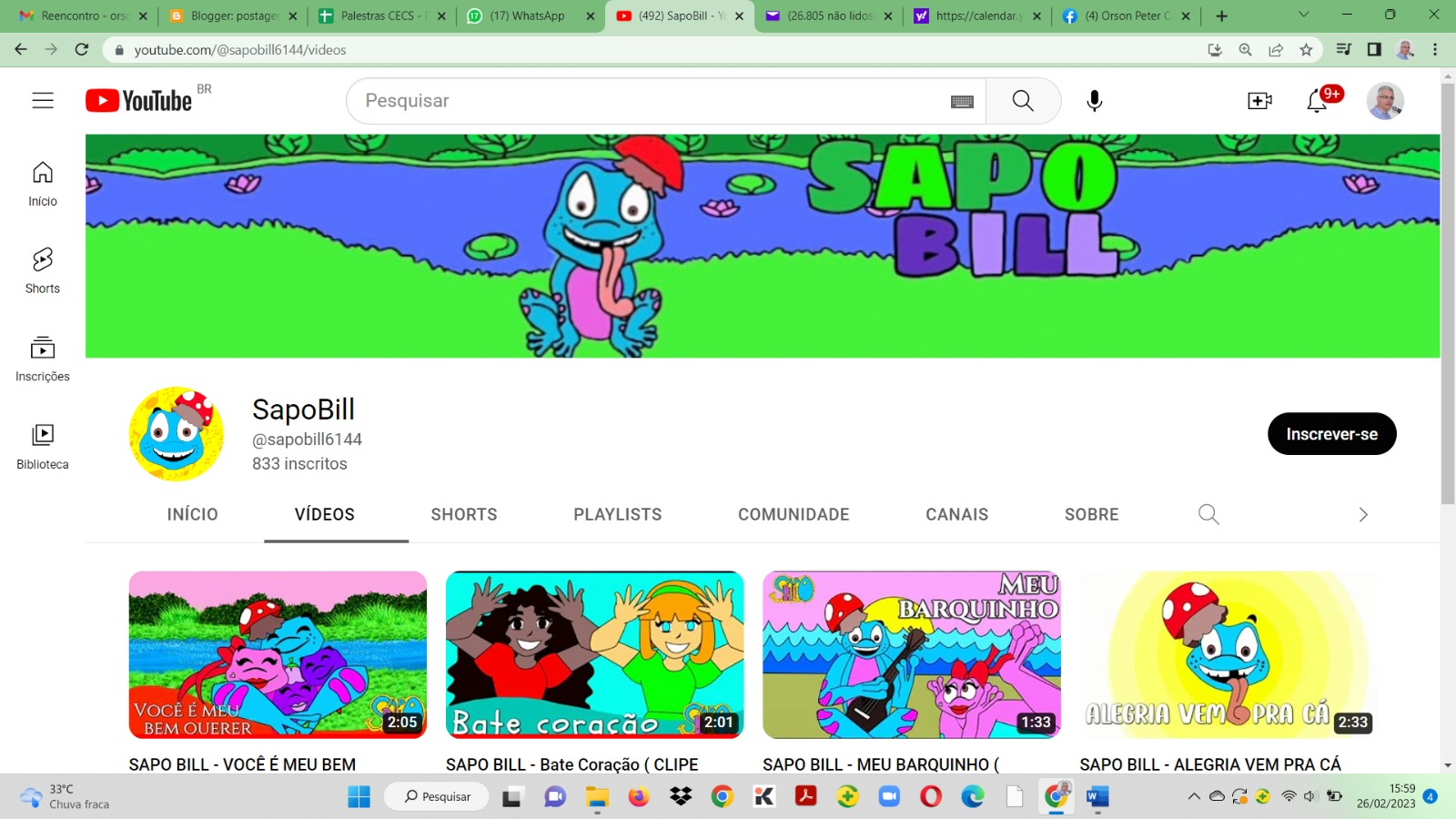Play the Bate coração thumbnail
The height and width of the screenshot is (819, 1456).
point(594,655)
